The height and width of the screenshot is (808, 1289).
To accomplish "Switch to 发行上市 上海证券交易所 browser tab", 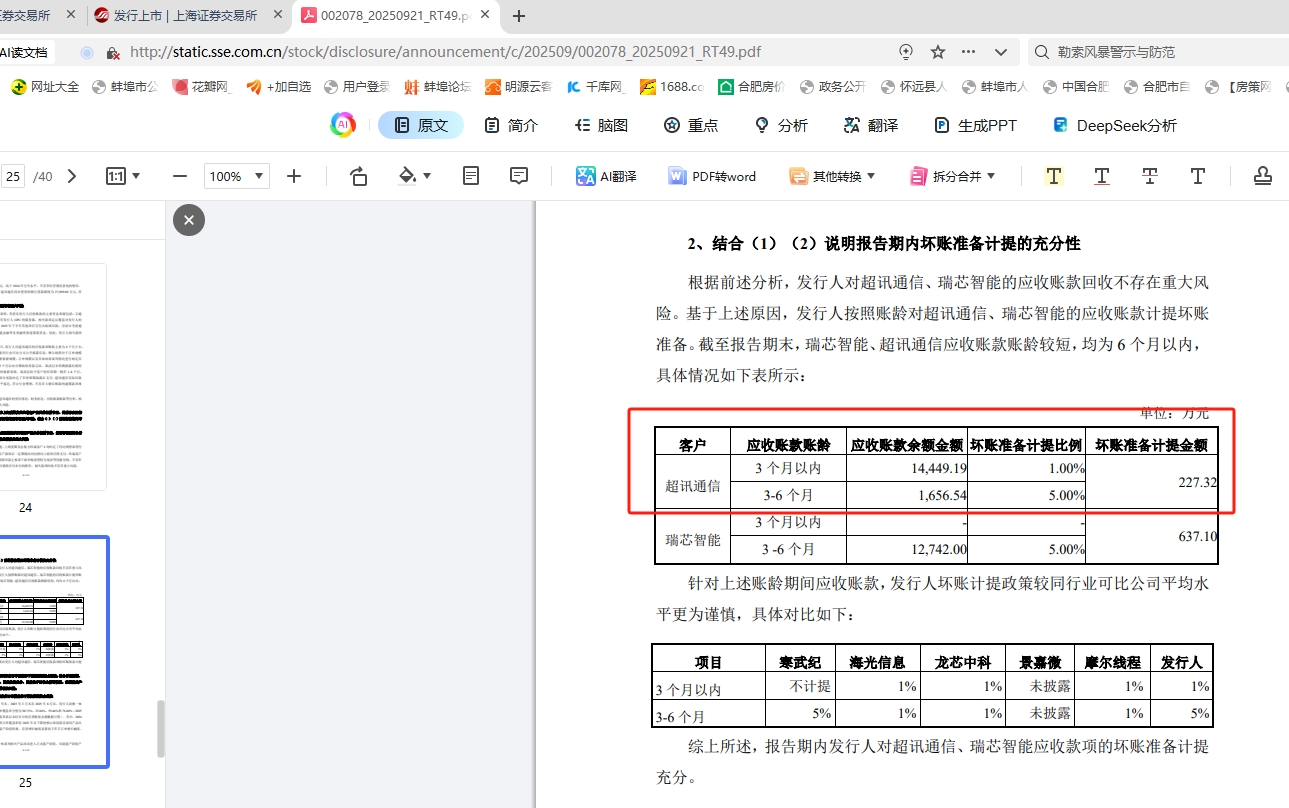I will pos(186,15).
